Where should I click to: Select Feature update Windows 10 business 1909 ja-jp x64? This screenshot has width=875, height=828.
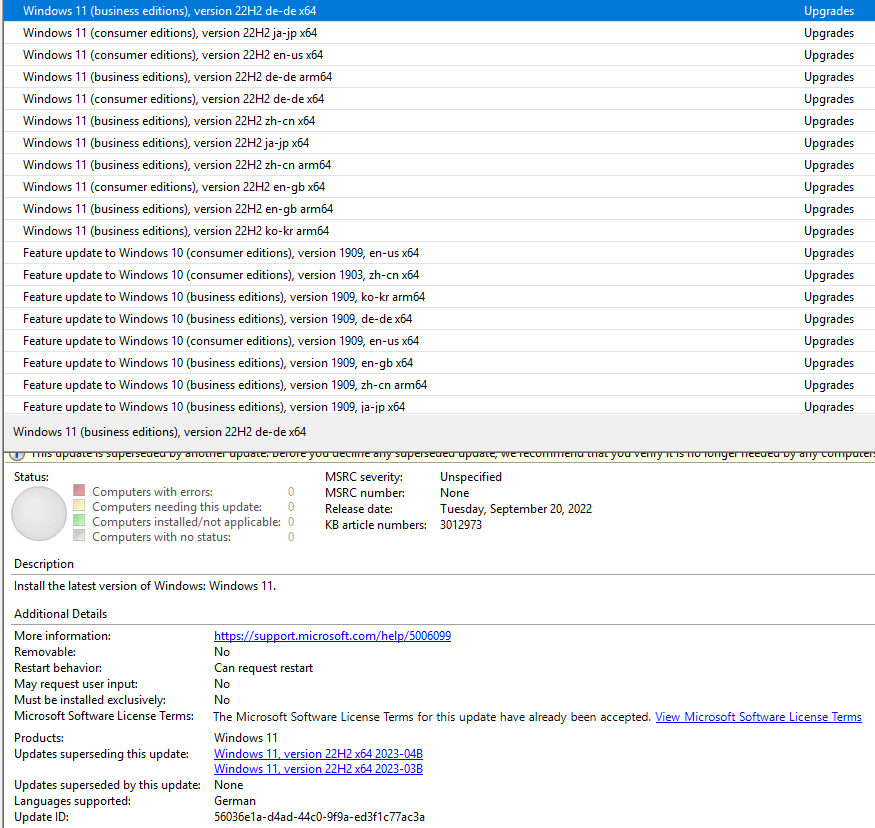(x=439, y=406)
